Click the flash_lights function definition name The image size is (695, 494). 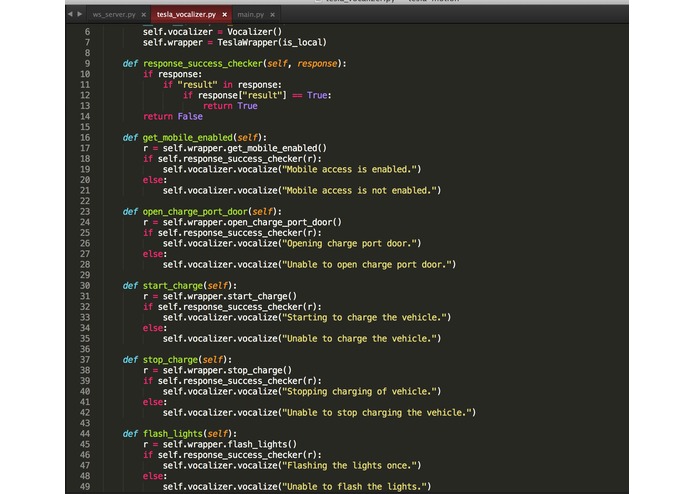click(172, 434)
